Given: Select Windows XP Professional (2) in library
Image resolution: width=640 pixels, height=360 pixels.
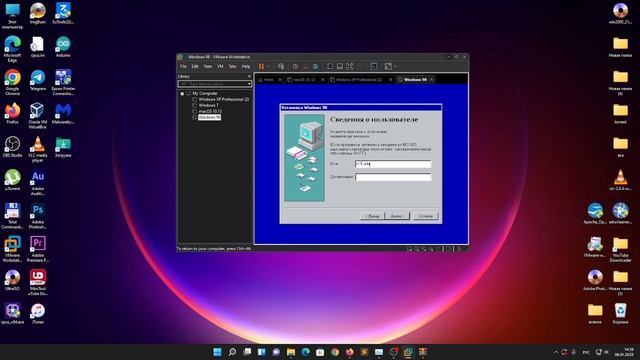Looking at the screenshot, I should click(x=224, y=99).
